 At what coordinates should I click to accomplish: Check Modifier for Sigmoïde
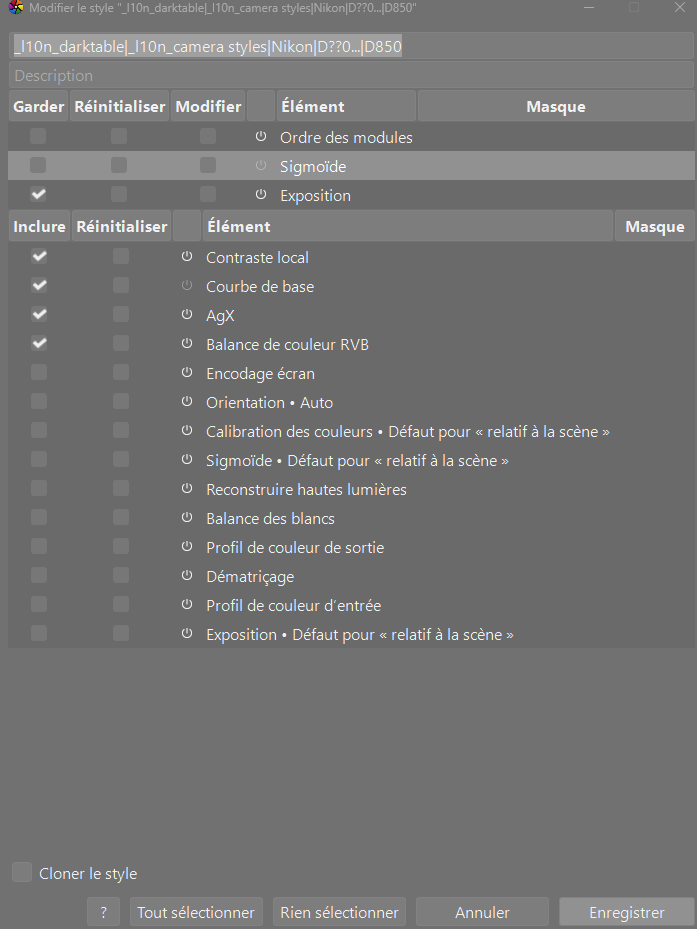point(208,165)
